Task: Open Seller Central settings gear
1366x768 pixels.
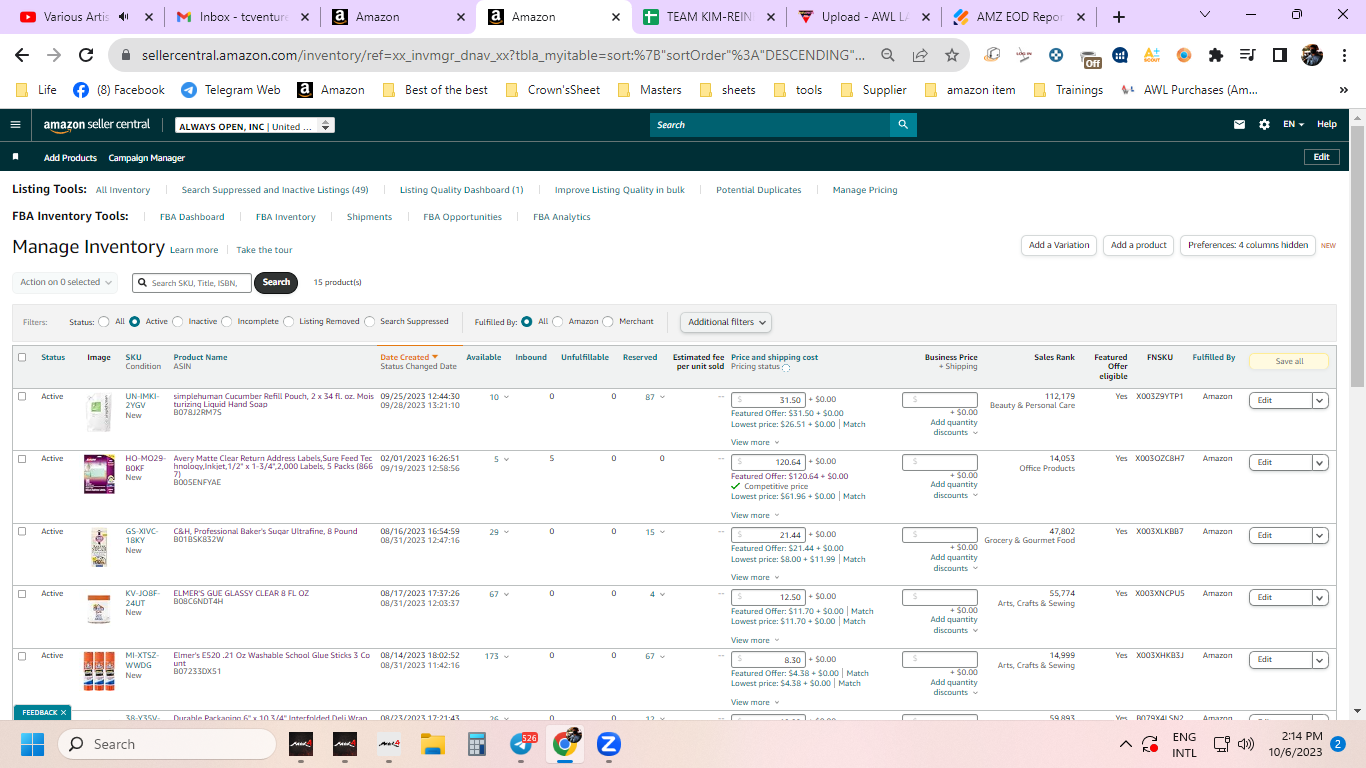Action: [1264, 125]
